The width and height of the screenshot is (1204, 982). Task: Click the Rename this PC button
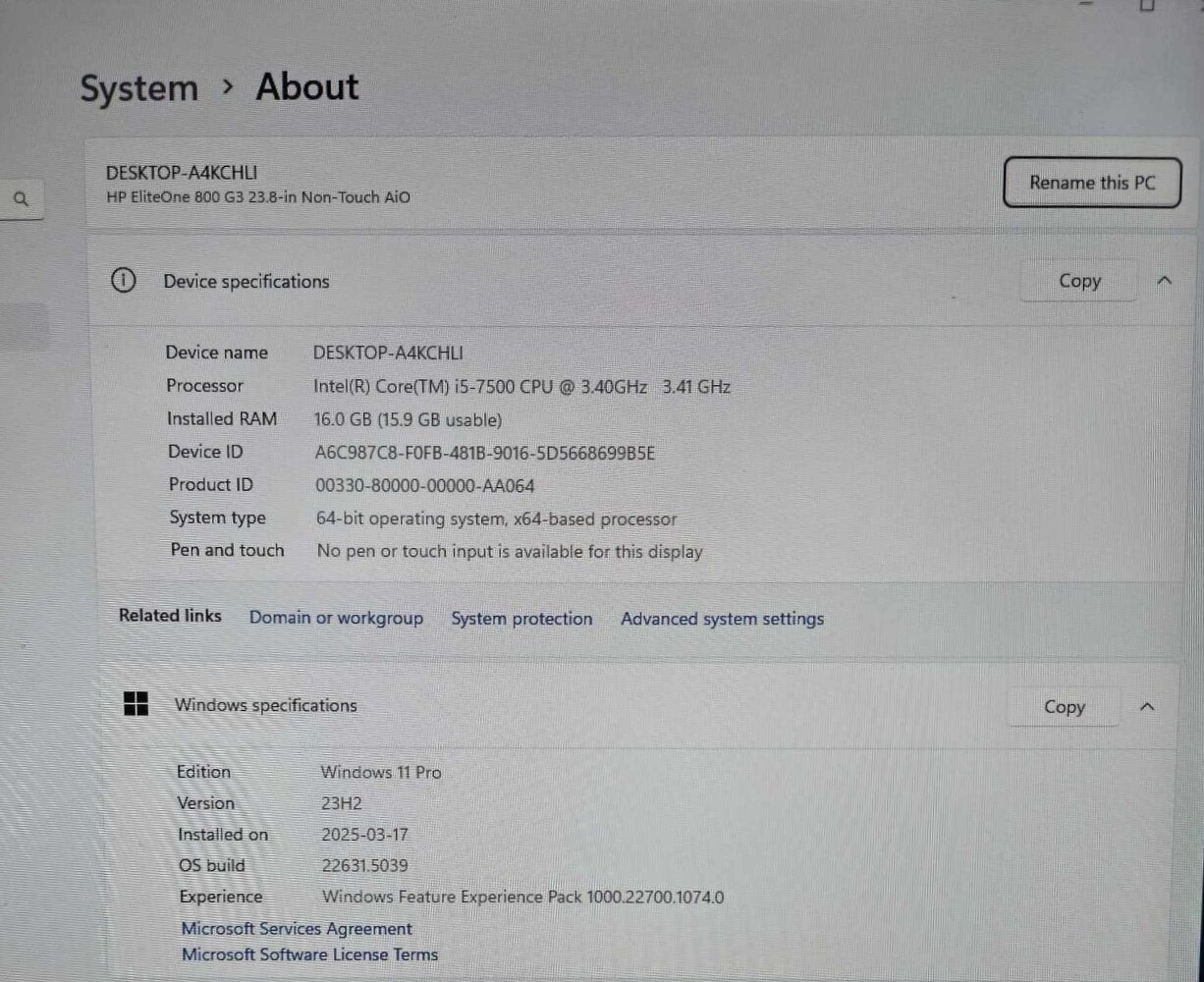click(1092, 183)
